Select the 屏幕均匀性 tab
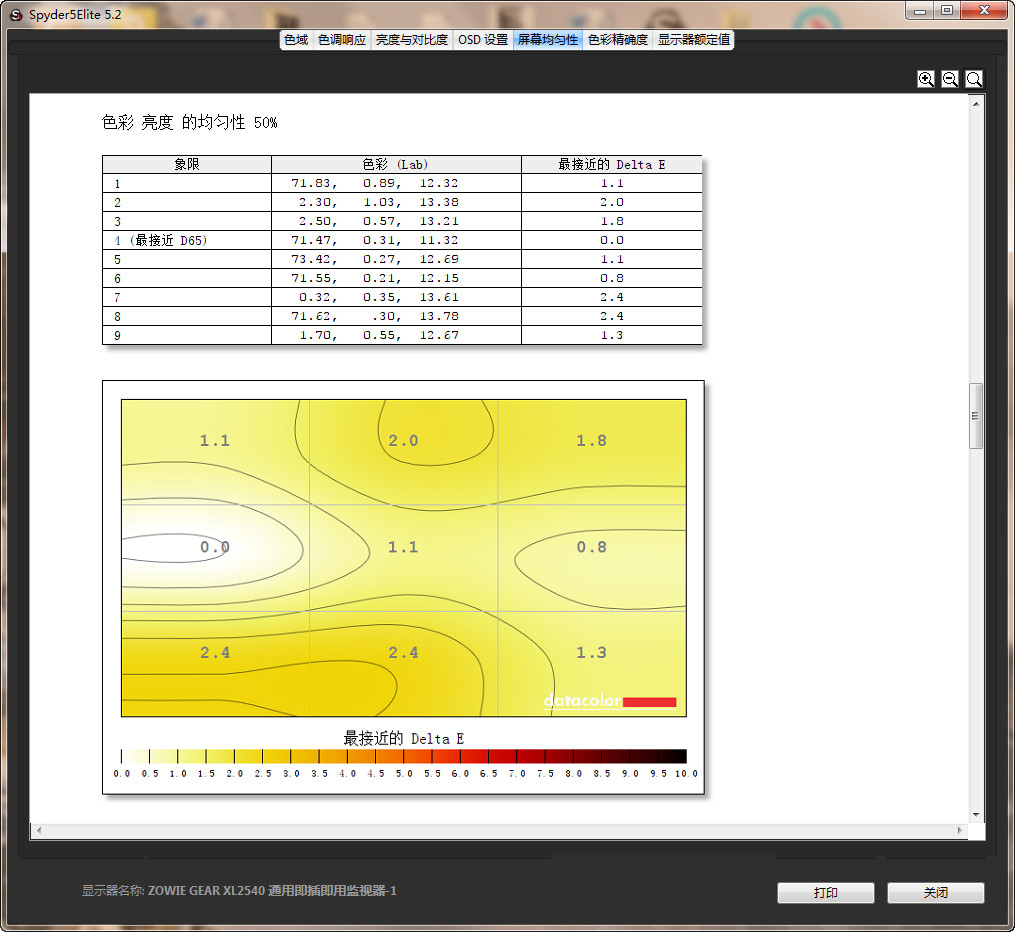This screenshot has height=932, width=1015. point(548,40)
